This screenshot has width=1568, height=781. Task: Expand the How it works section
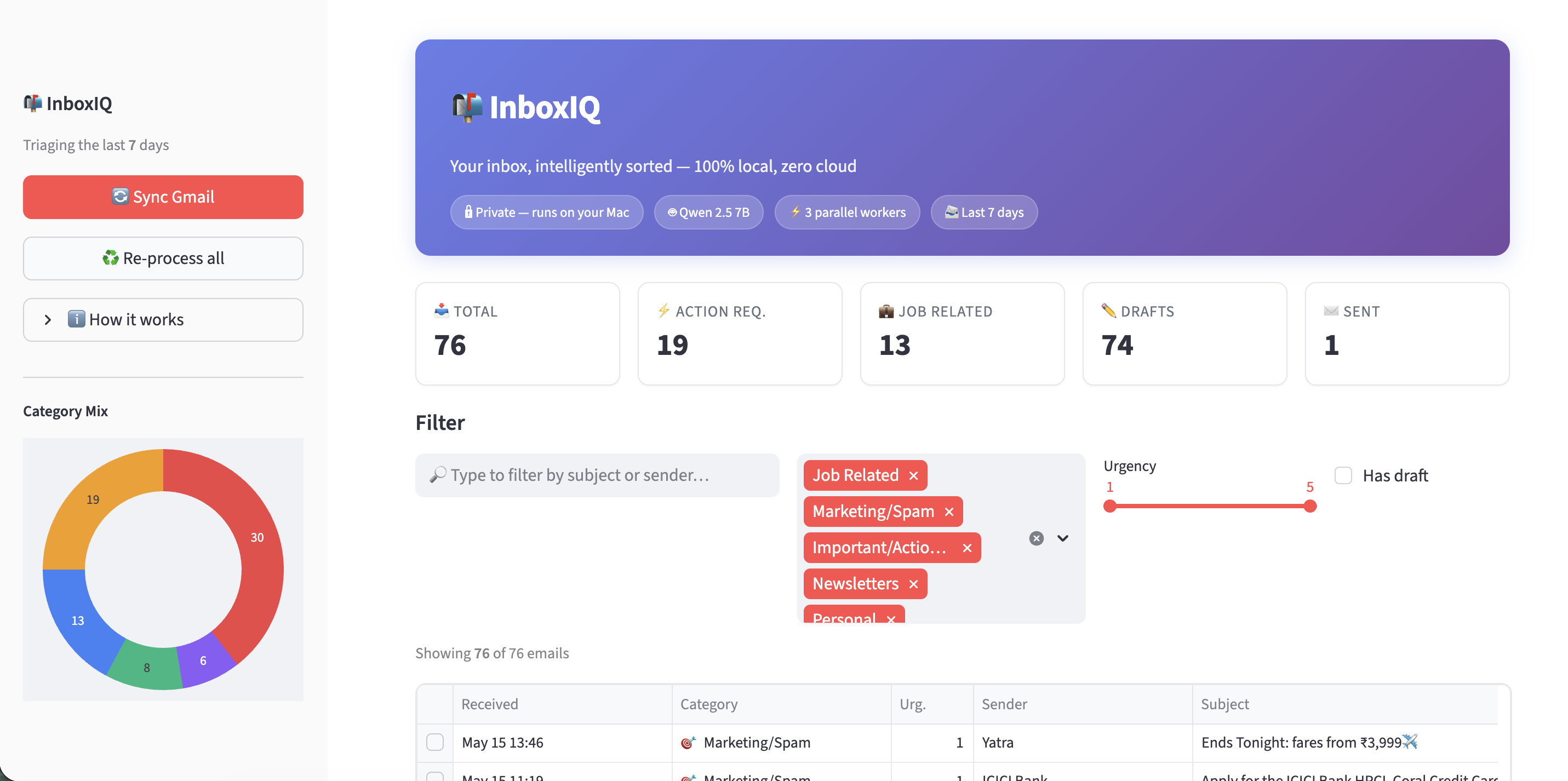tap(163, 320)
